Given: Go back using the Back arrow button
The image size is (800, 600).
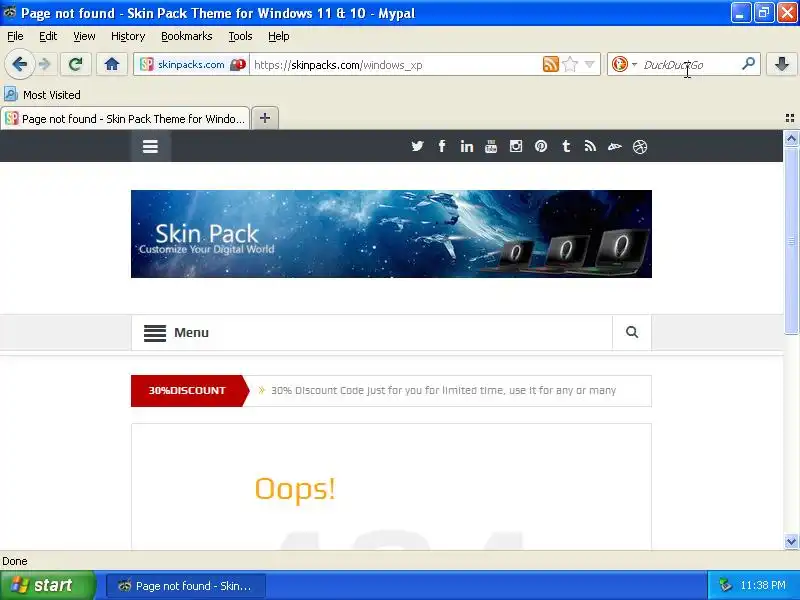Looking at the screenshot, I should coord(19,64).
